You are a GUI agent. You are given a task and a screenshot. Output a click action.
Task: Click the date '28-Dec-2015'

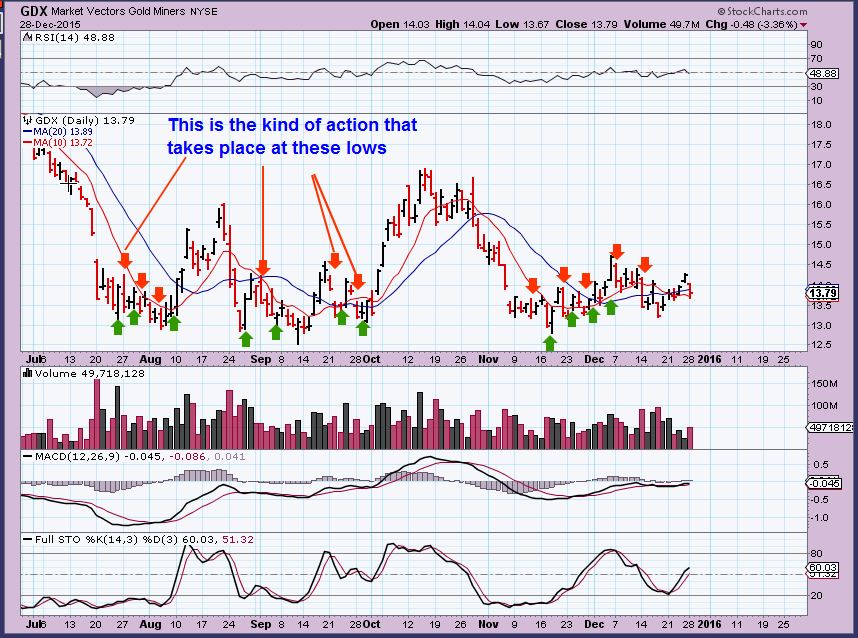click(x=50, y=25)
